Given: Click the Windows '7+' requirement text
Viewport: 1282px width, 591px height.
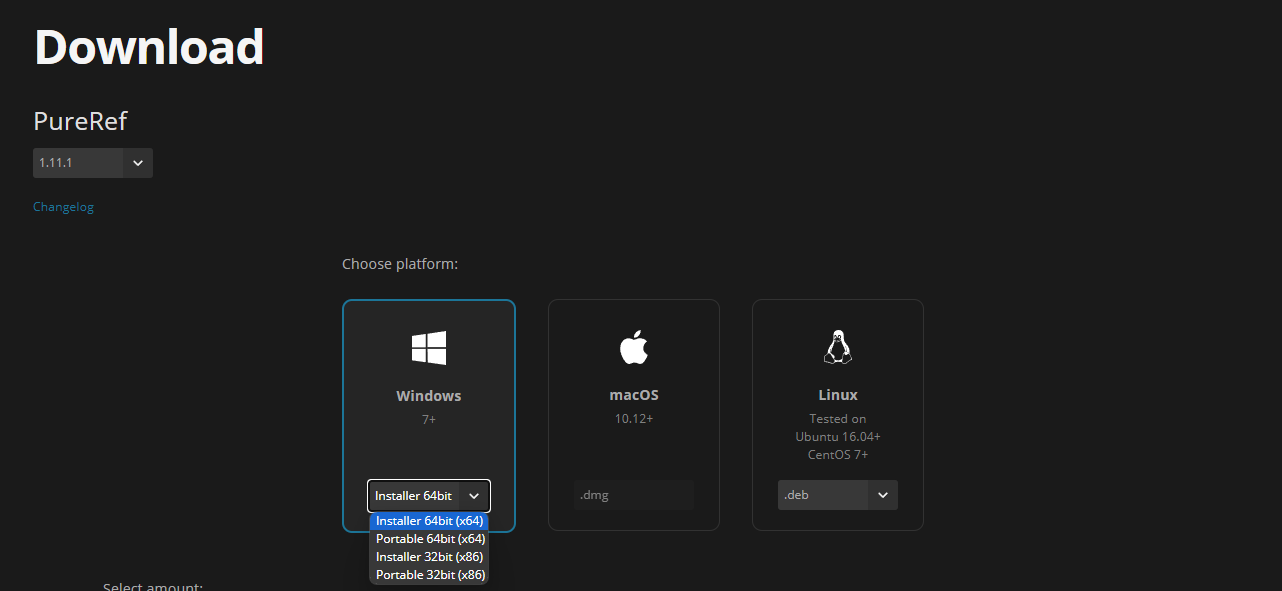Looking at the screenshot, I should pos(429,419).
